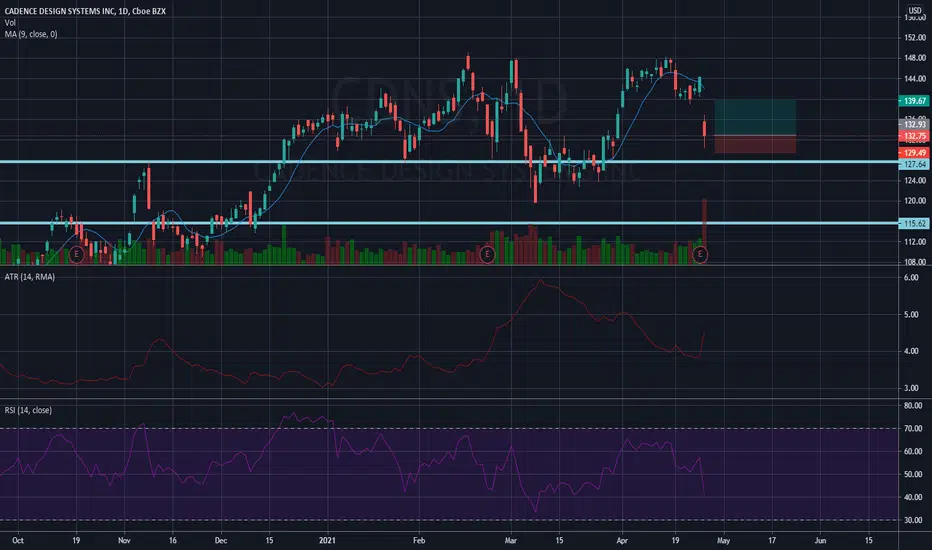
Task: Select the lower horizontal support line at 115.62
Action: (x=449, y=223)
